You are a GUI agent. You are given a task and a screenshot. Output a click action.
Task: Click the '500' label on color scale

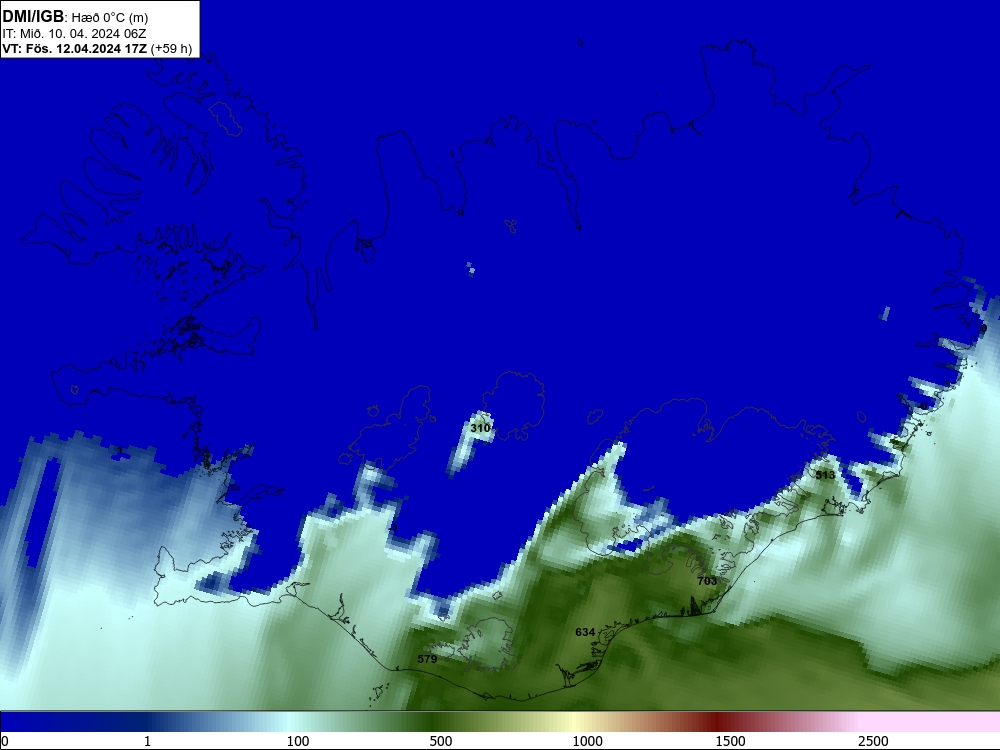(441, 741)
